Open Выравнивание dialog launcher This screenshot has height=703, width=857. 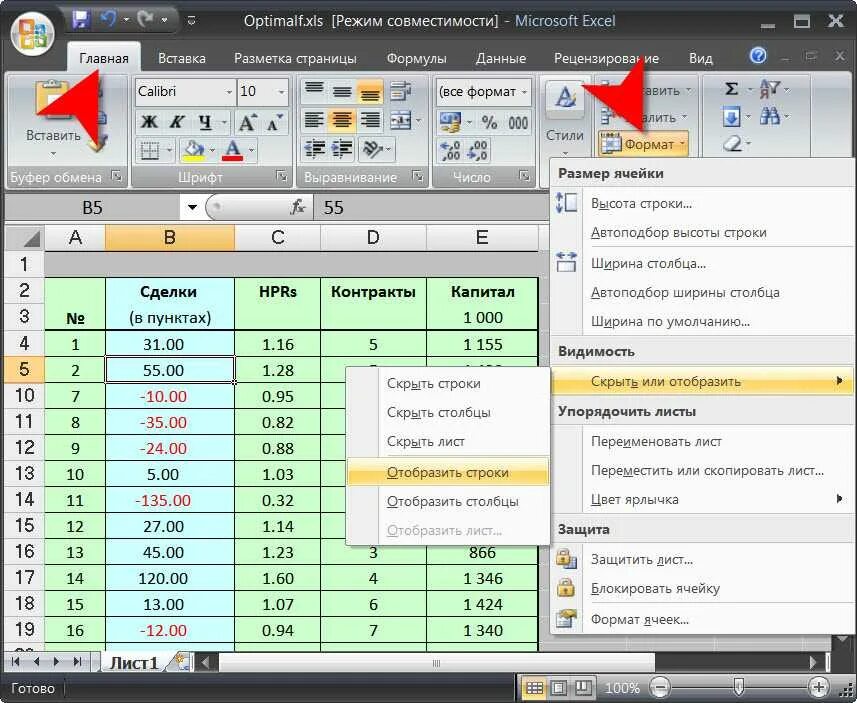pos(418,176)
